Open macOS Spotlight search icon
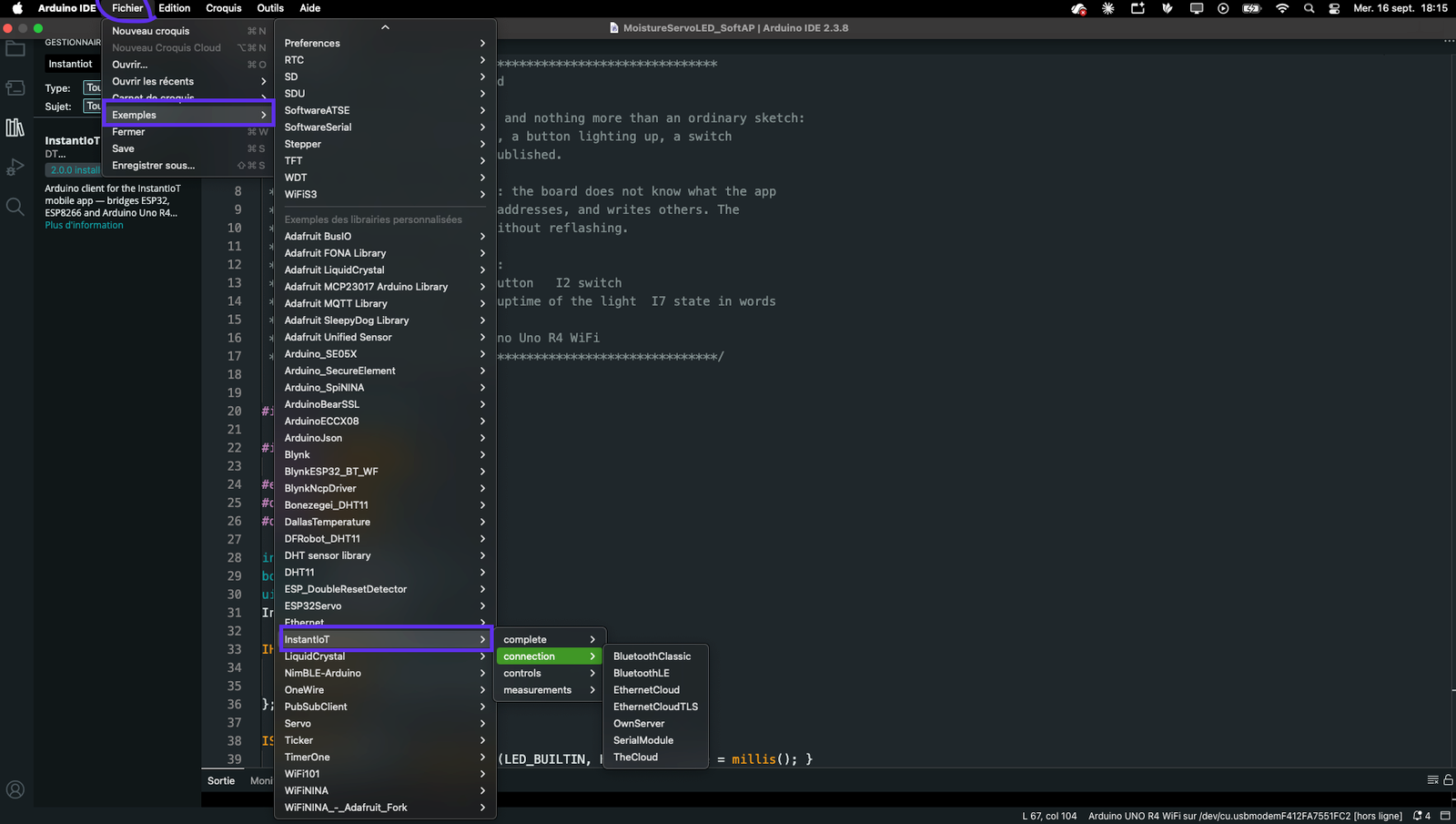Image resolution: width=1456 pixels, height=824 pixels. coord(1309,8)
